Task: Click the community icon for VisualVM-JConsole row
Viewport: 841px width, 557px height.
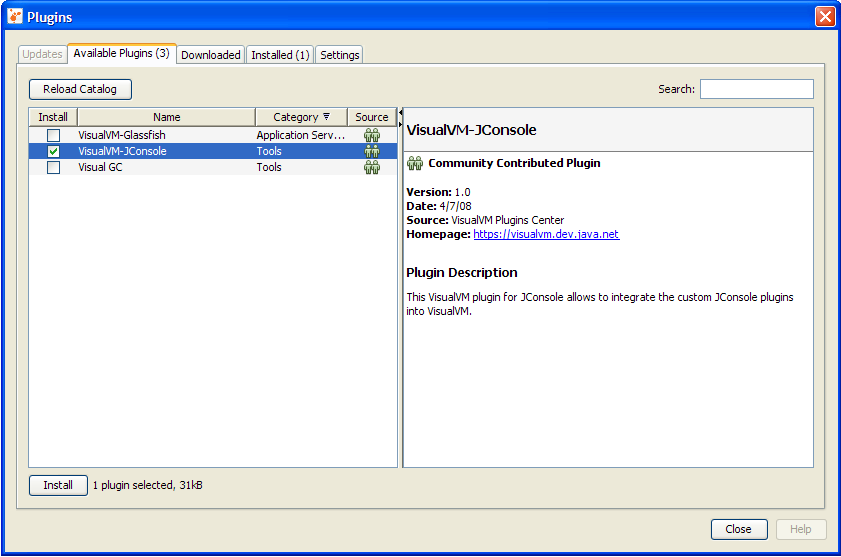Action: coord(372,151)
